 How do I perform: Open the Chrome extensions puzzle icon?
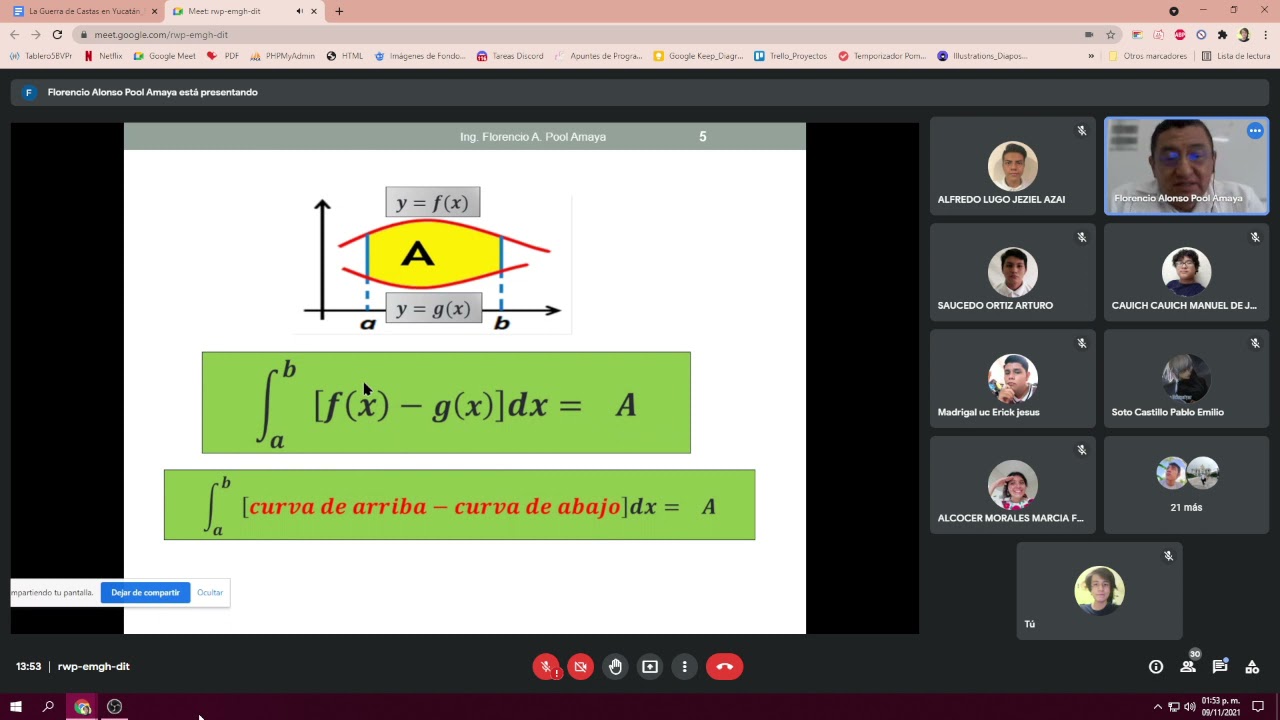(1222, 34)
